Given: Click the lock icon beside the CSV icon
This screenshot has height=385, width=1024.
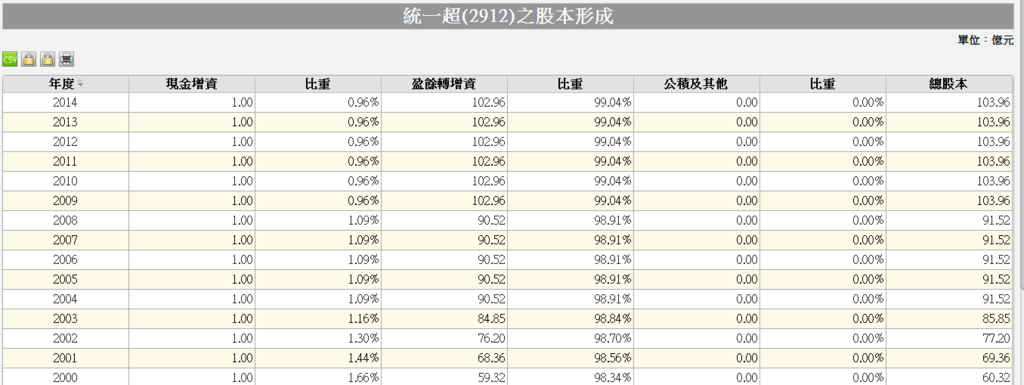Looking at the screenshot, I should [28, 59].
